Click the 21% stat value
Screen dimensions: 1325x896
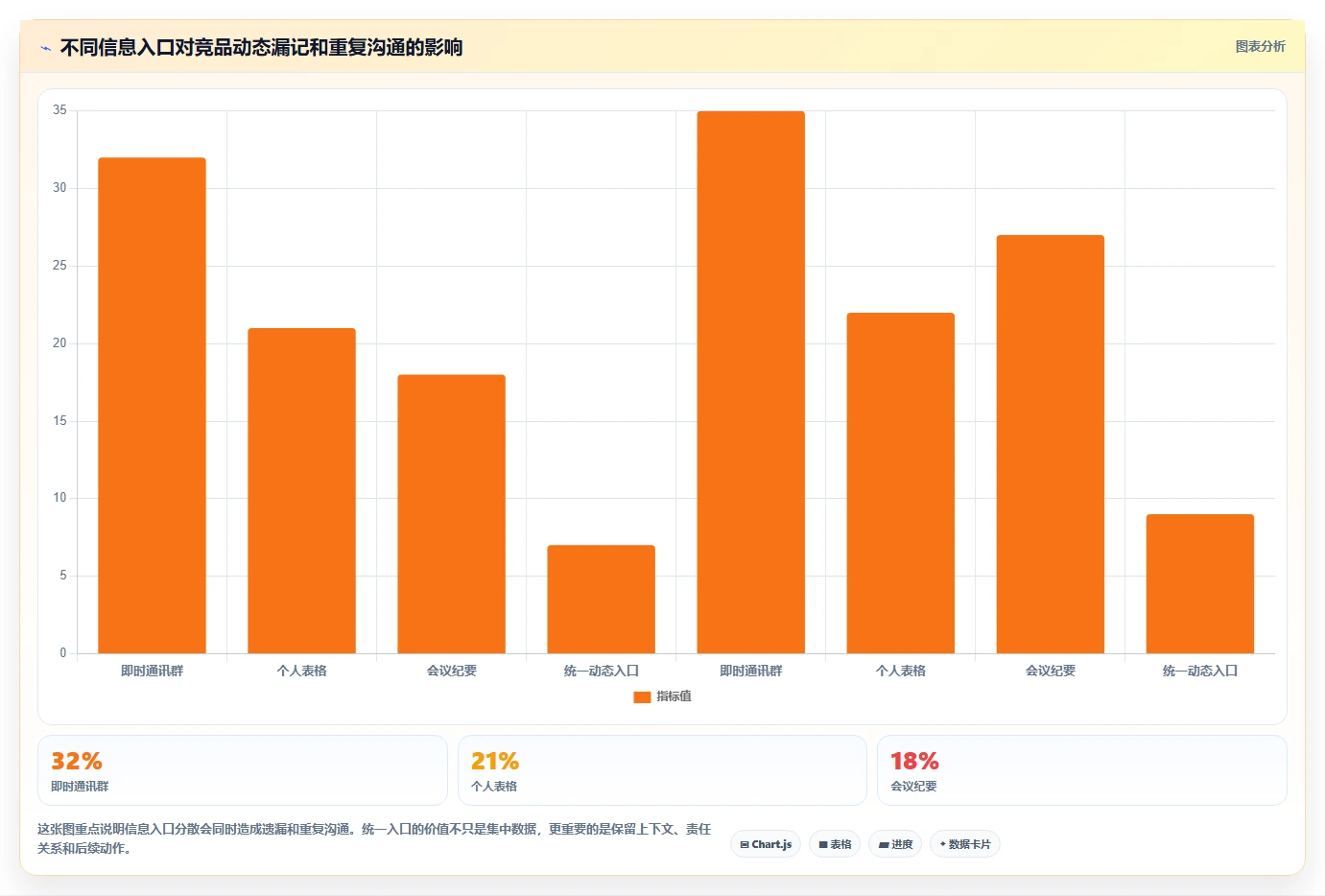495,761
